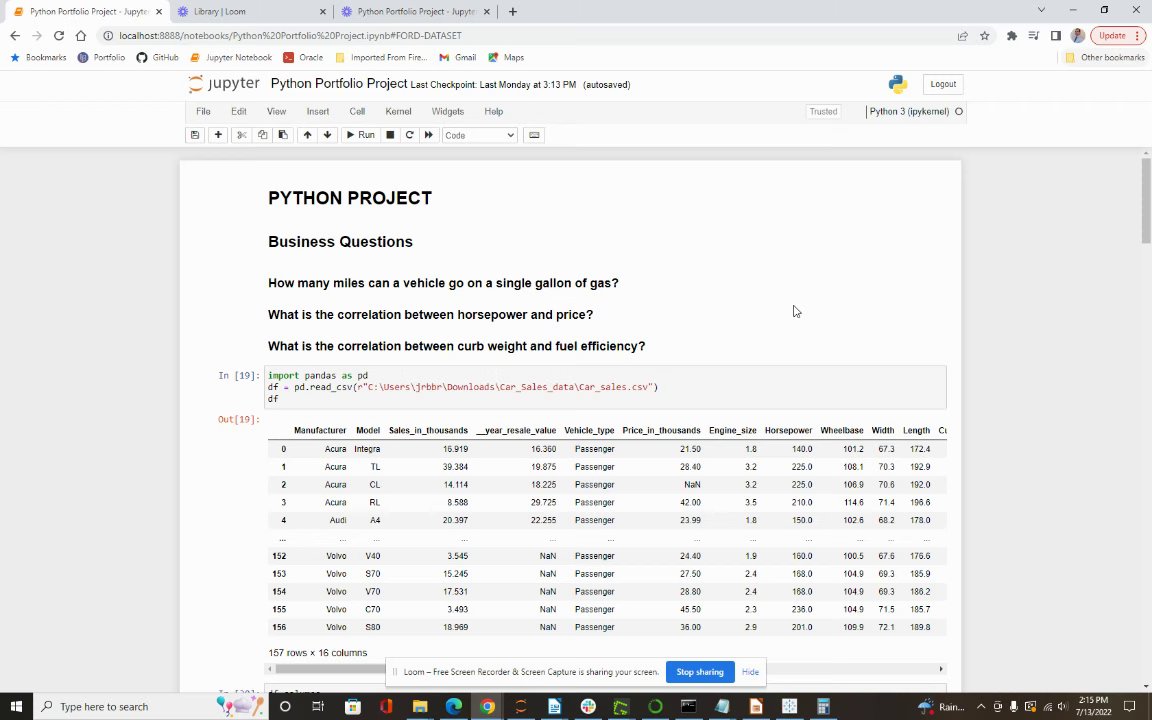
Task: Click the page vertical scrollbar thumb
Action: tap(1146, 200)
